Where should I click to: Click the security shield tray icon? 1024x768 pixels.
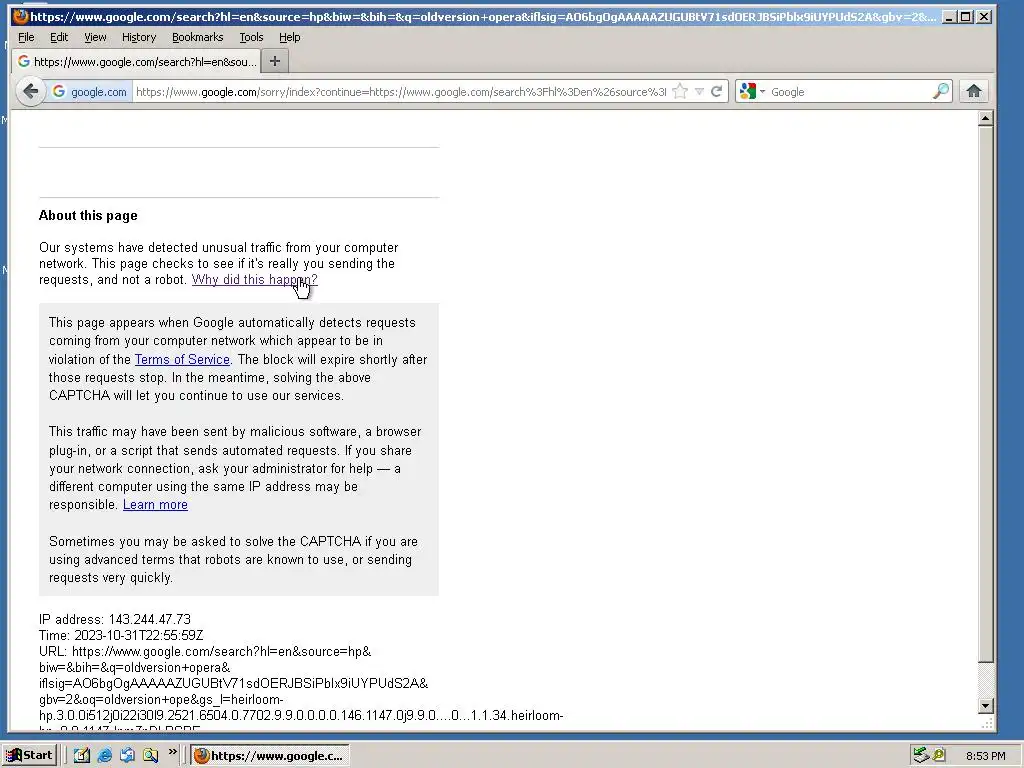coord(938,755)
